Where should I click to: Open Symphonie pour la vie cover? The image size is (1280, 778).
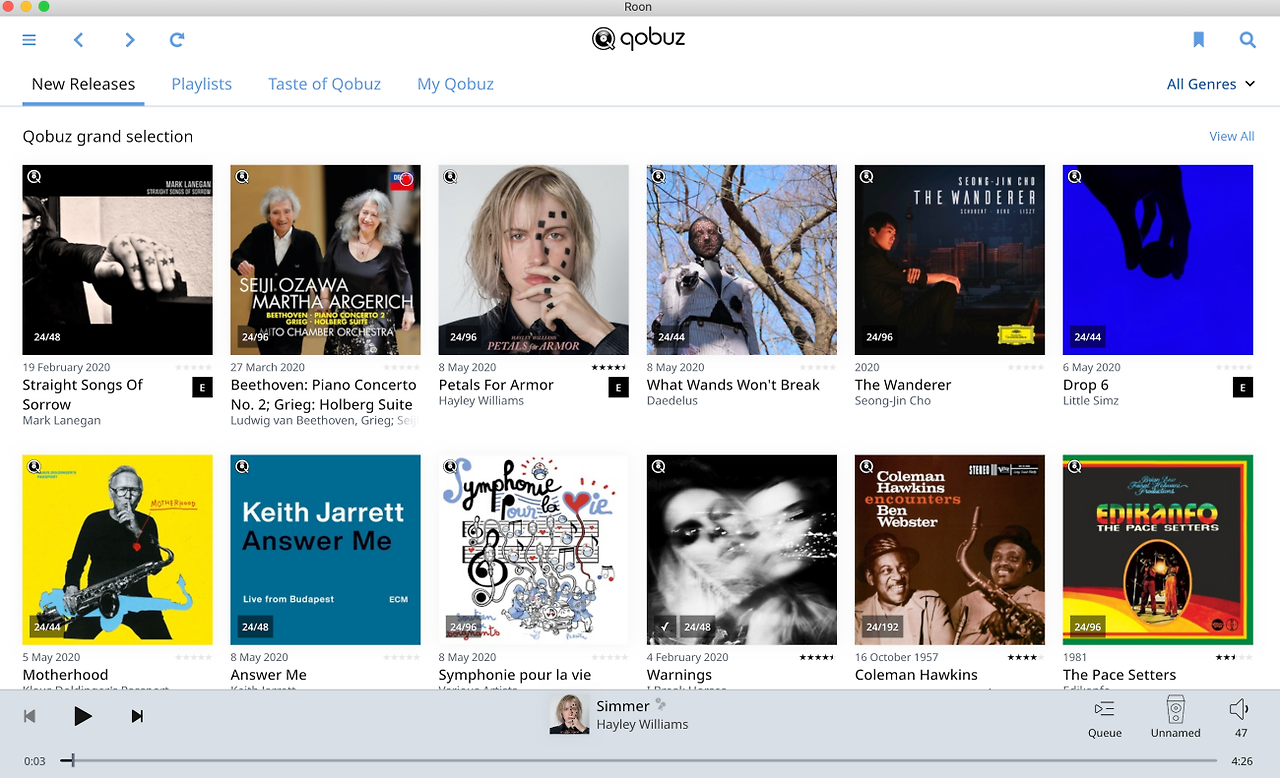[x=534, y=550]
